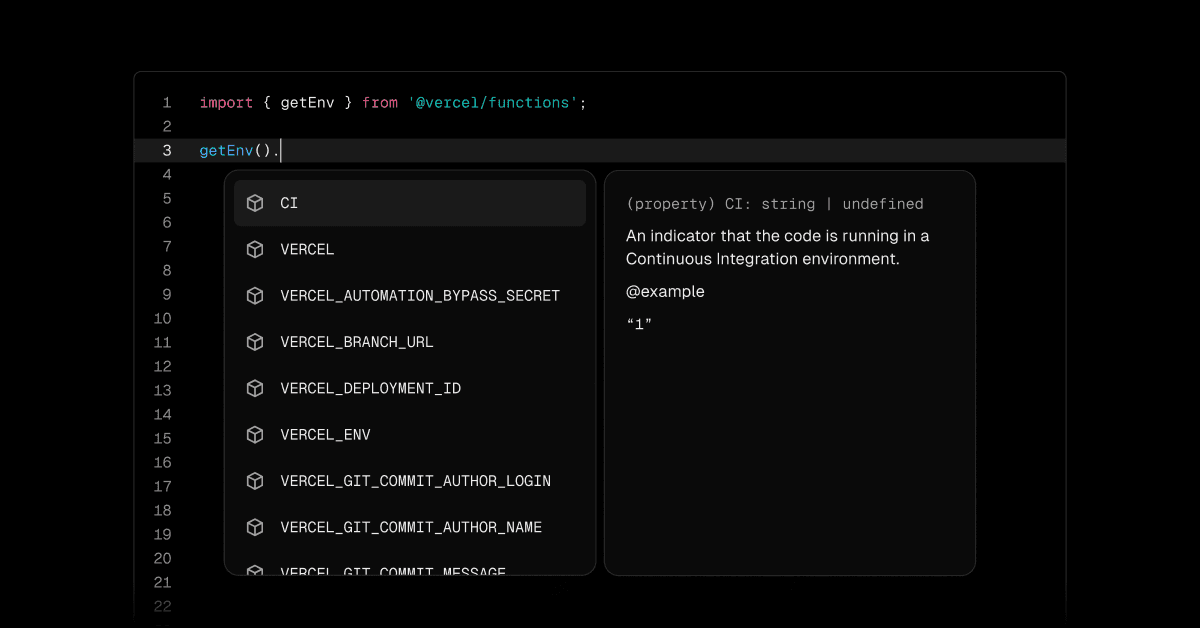Click the property icon for VERCEL_DEPLOYMENT_ID

pyautogui.click(x=255, y=388)
